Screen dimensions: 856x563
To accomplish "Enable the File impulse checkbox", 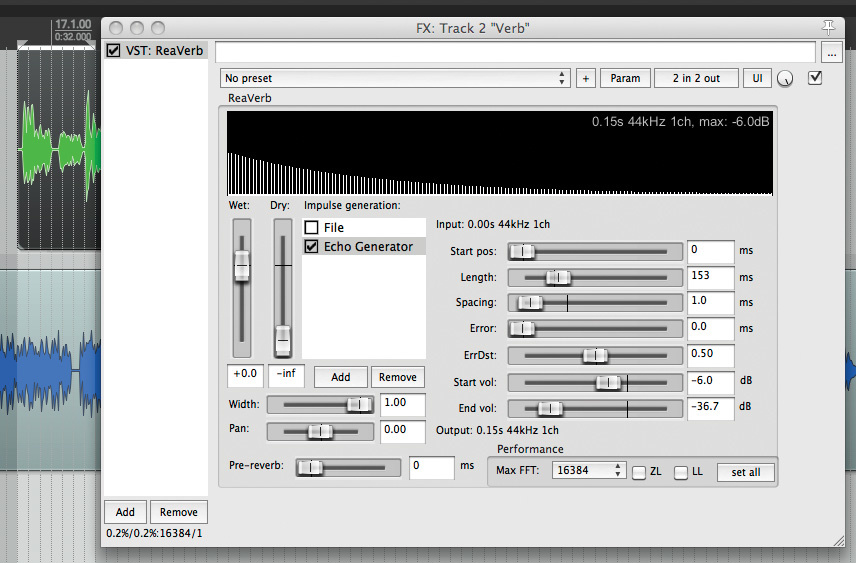I will tap(312, 228).
